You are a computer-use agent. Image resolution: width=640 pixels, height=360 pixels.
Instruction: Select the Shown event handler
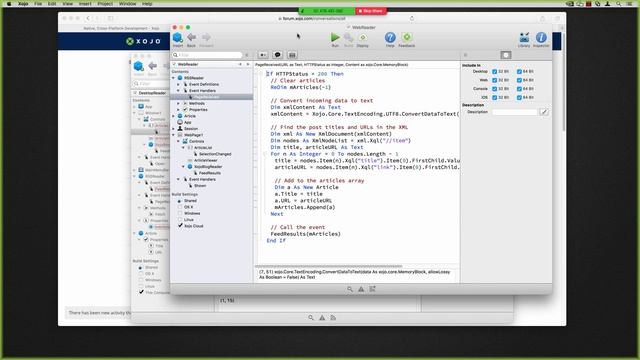pos(200,186)
